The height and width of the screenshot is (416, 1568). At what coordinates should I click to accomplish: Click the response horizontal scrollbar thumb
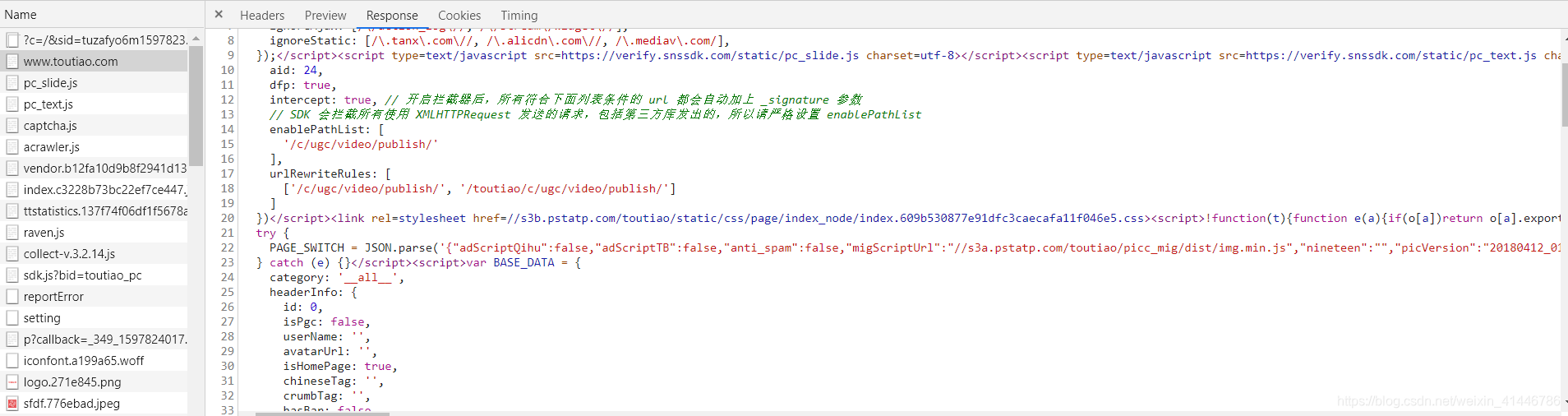point(322,414)
